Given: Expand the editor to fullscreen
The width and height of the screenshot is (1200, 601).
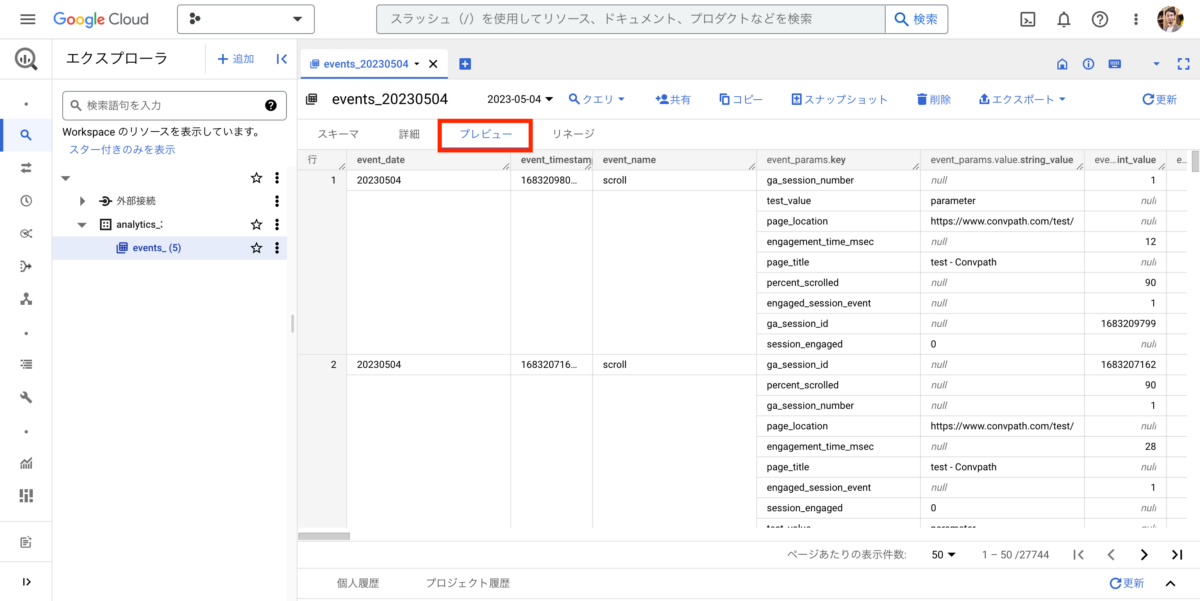Looking at the screenshot, I should coord(1184,63).
